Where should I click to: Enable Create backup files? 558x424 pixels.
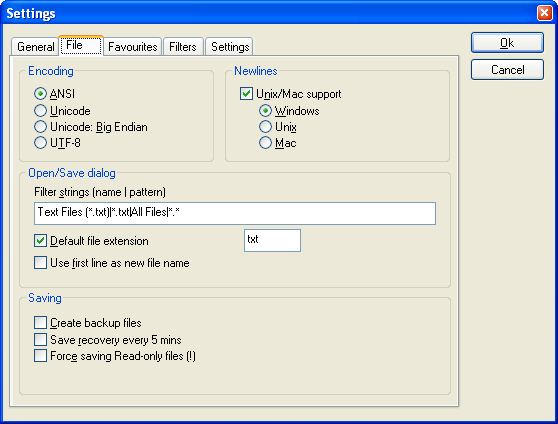coord(88,323)
